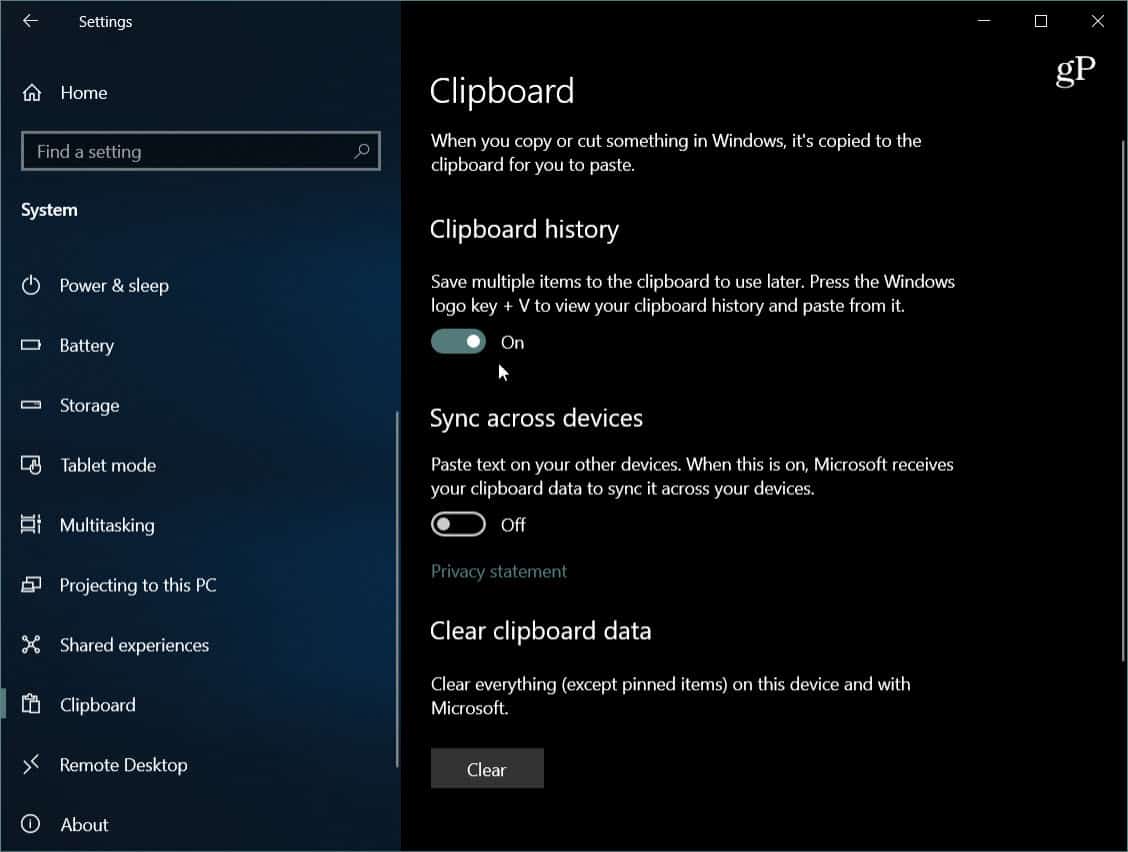Turn off the Clipboard history toggle
The width and height of the screenshot is (1128, 852).
458,342
